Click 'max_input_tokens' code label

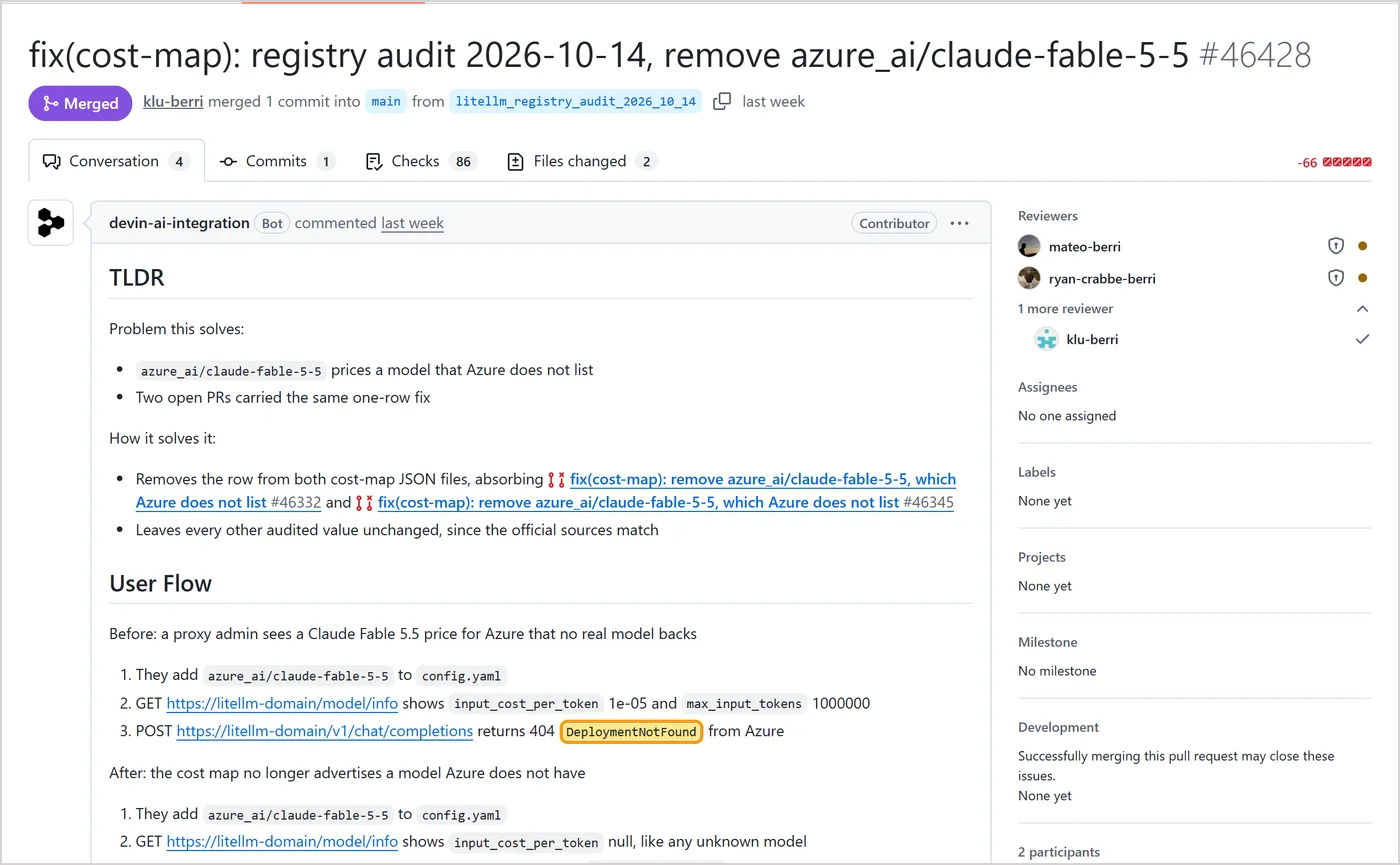tap(745, 703)
